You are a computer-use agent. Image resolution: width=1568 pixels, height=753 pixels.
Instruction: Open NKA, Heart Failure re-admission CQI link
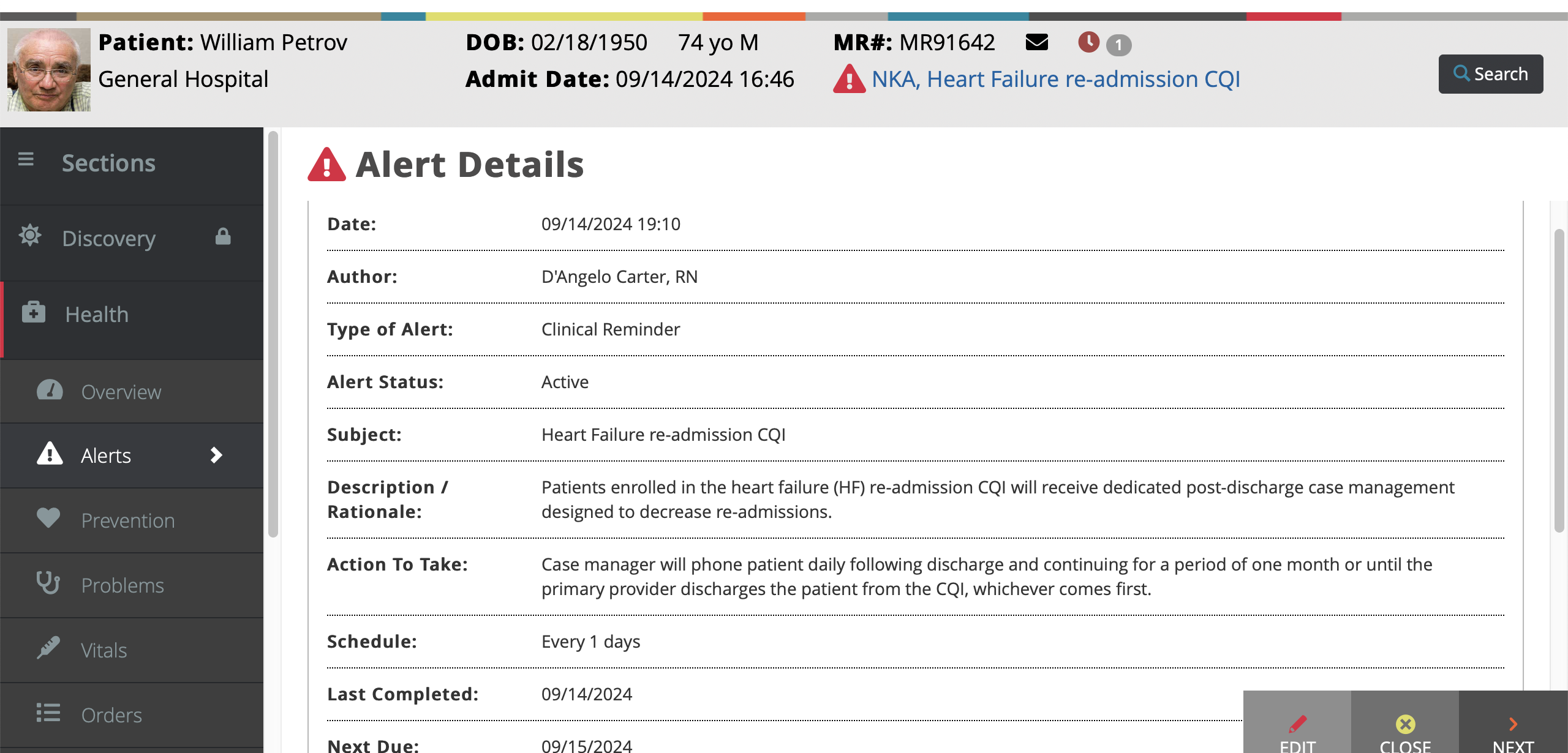(x=1055, y=79)
